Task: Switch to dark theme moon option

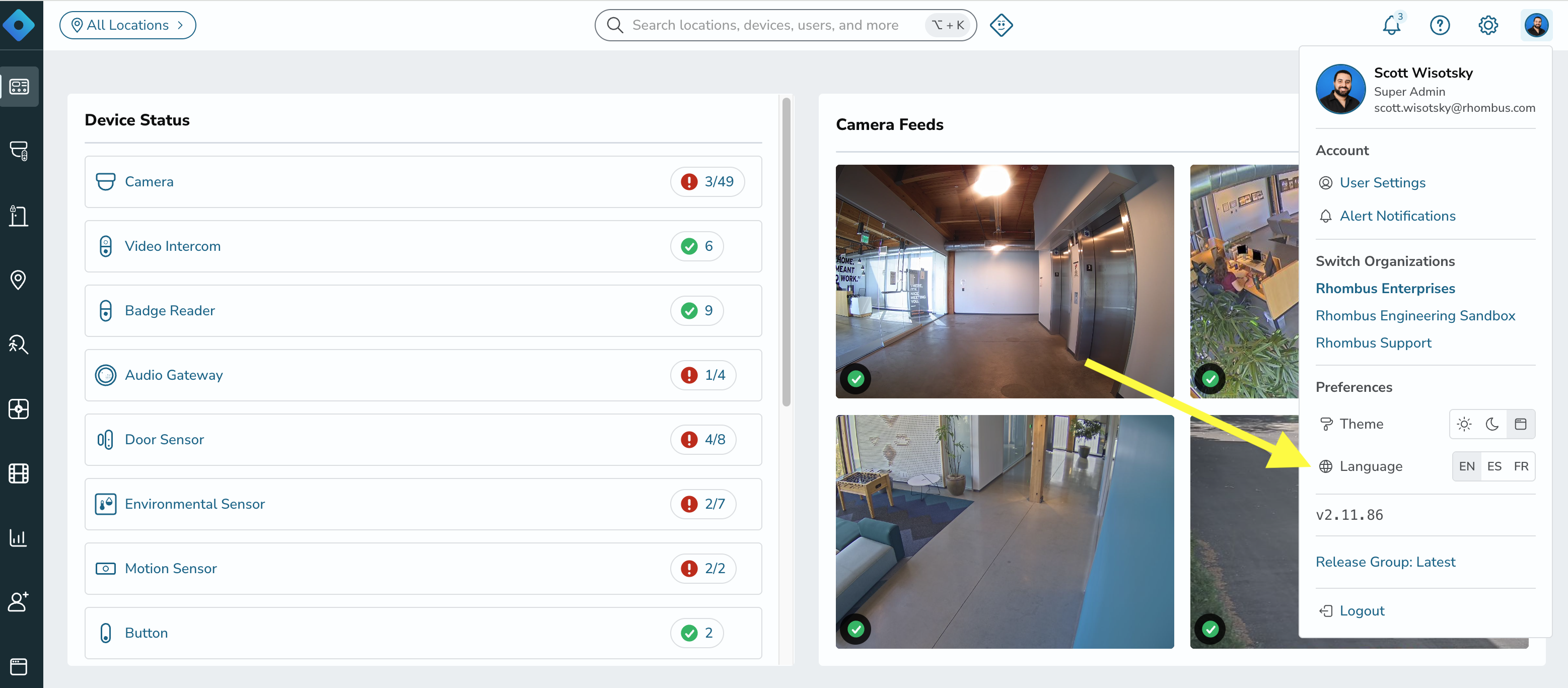Action: (1492, 424)
